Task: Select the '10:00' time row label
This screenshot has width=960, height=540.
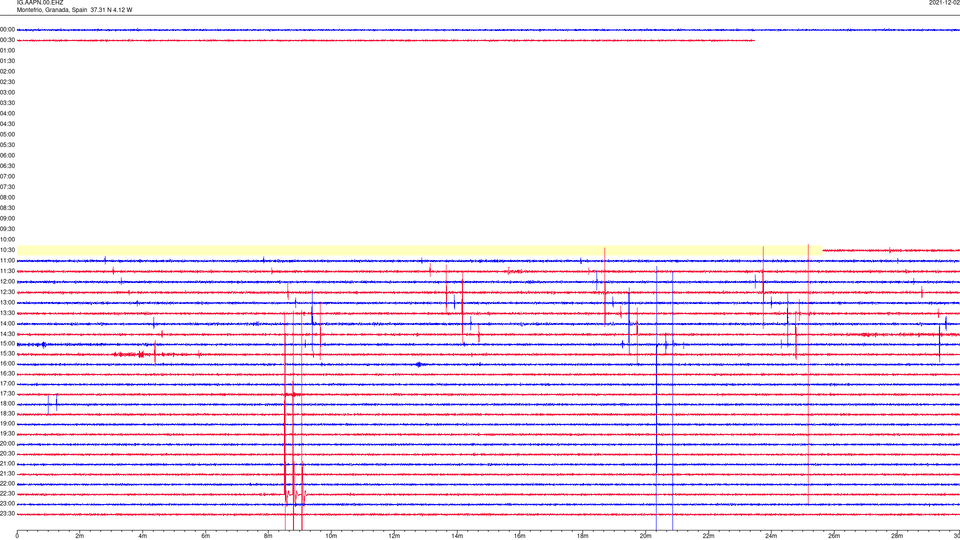Action: click(x=7, y=239)
